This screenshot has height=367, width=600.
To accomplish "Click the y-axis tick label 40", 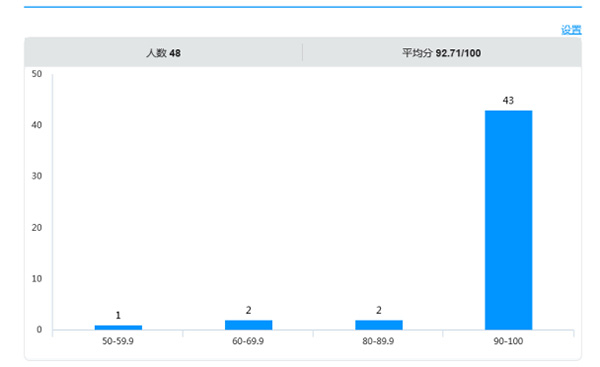I will click(37, 125).
